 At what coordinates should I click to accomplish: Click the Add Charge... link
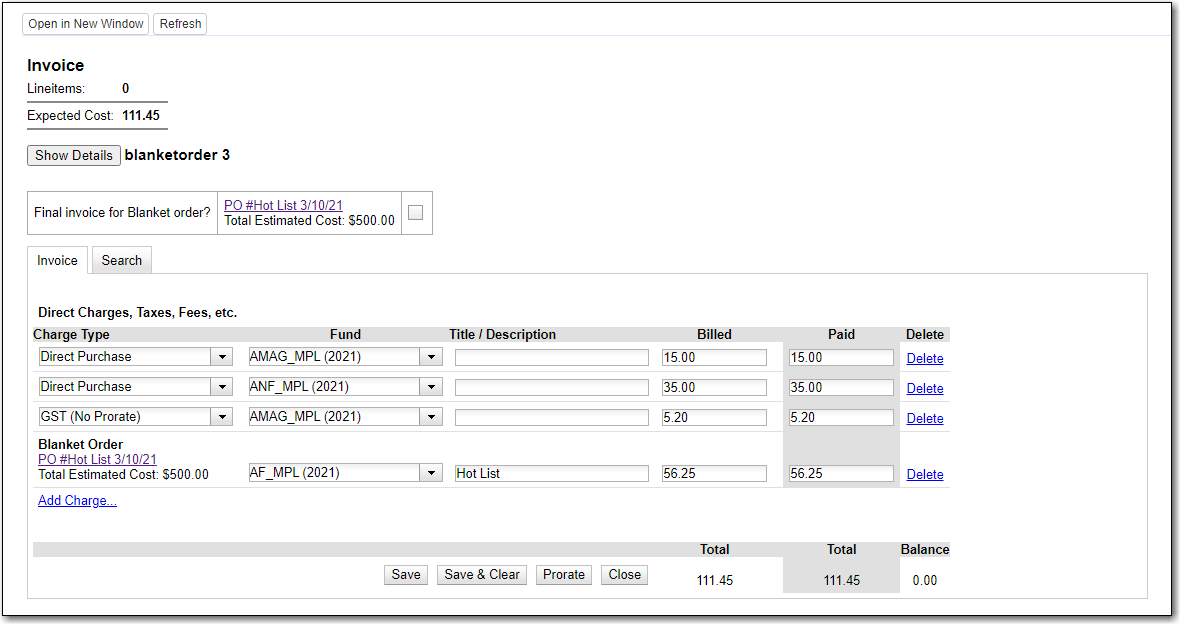pos(77,501)
